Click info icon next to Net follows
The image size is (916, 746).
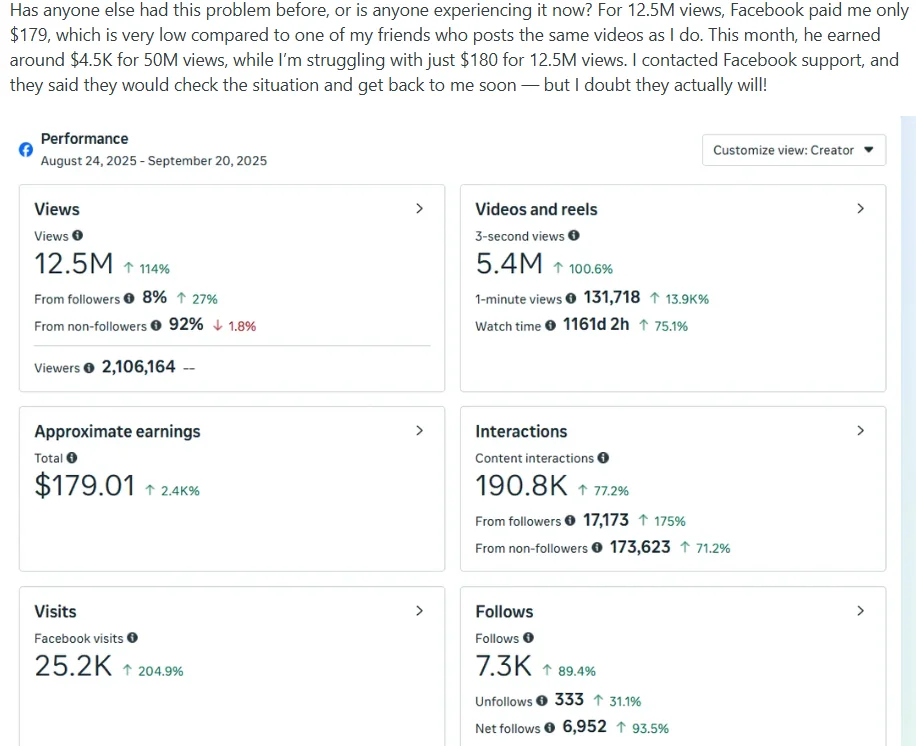pos(549,728)
